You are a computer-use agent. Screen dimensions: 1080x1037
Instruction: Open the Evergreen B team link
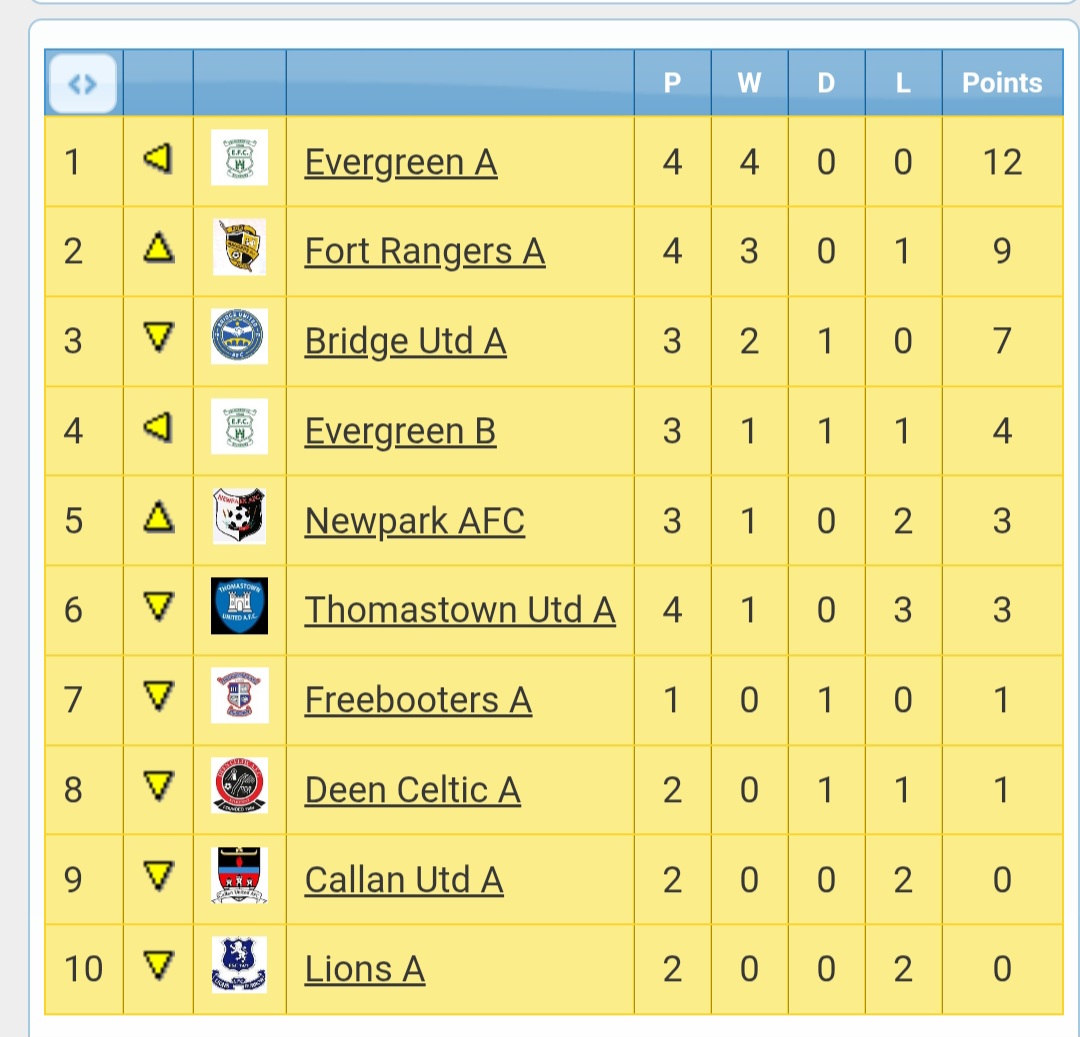coord(400,432)
